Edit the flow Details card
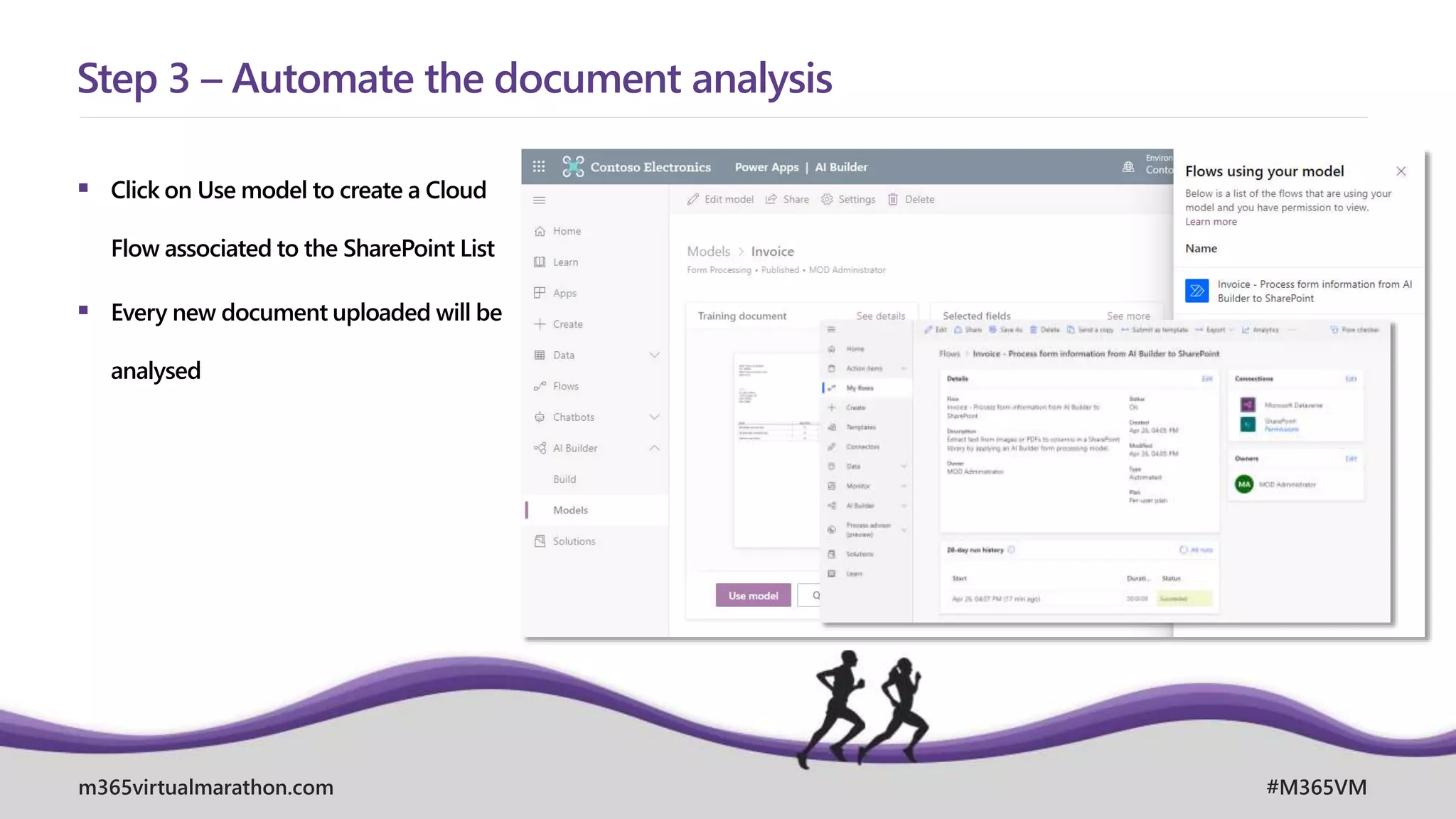1456x819 pixels. point(1206,378)
